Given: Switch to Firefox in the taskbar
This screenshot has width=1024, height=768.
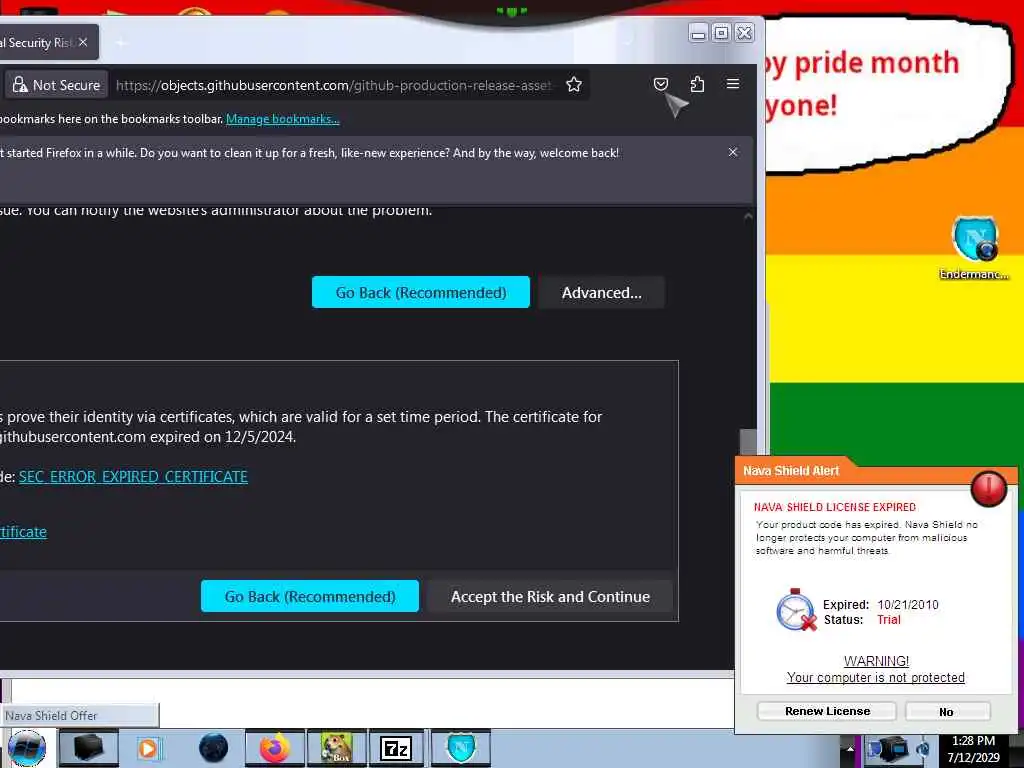Looking at the screenshot, I should point(274,748).
